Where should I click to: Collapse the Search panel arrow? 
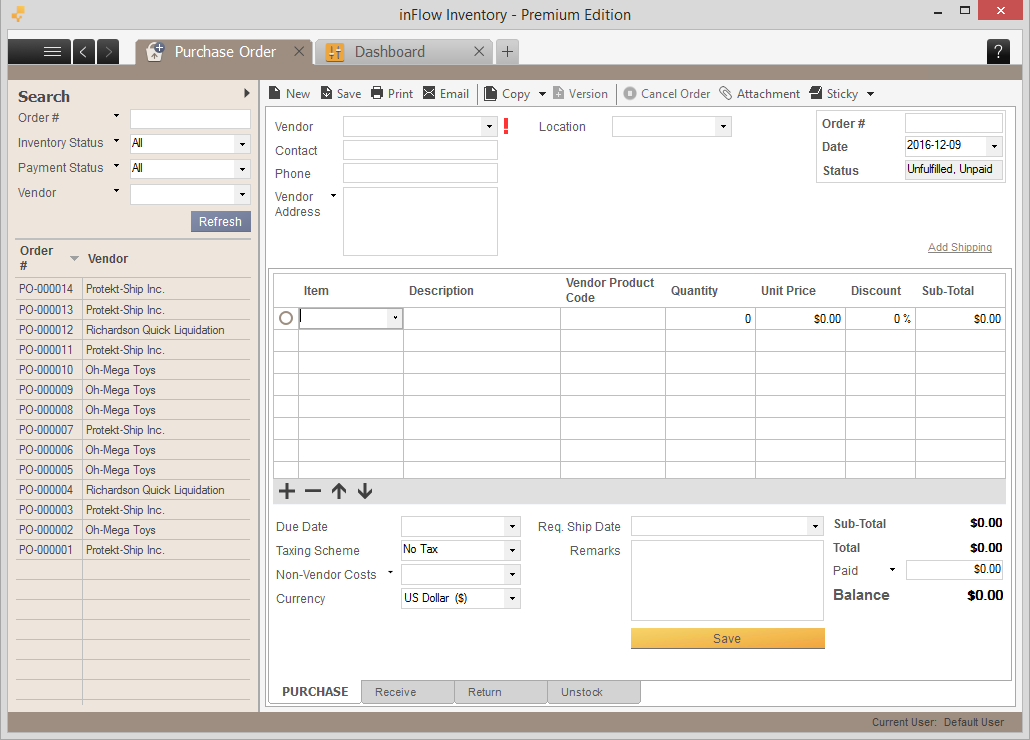tap(246, 93)
